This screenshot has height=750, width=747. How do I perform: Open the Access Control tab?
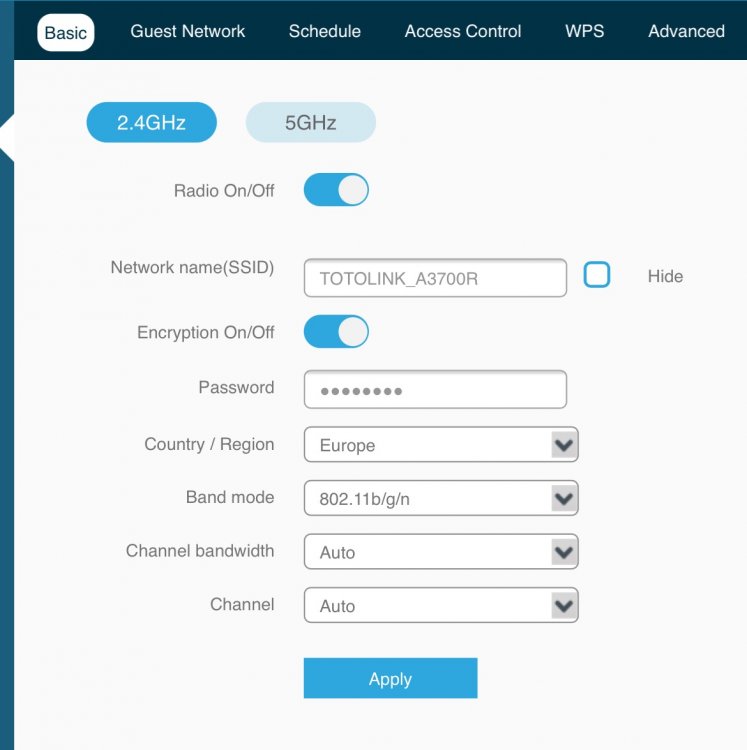pyautogui.click(x=462, y=31)
